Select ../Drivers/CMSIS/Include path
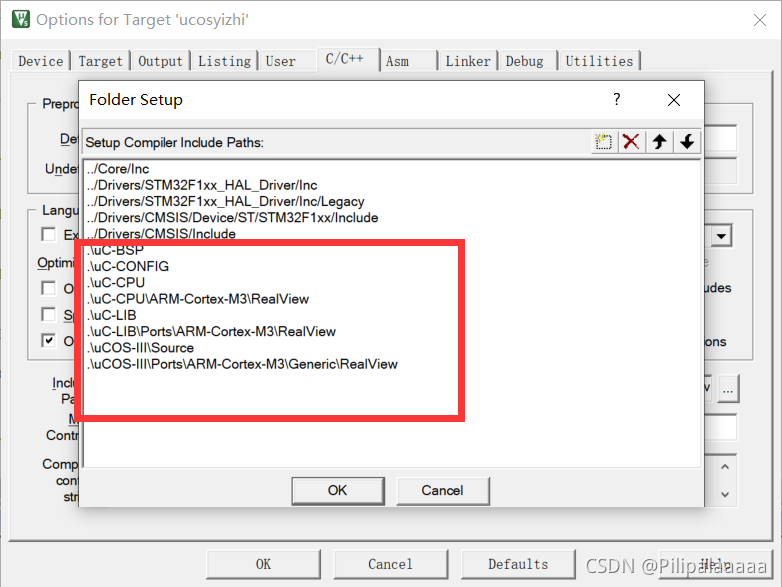Image resolution: width=782 pixels, height=587 pixels. 161,234
